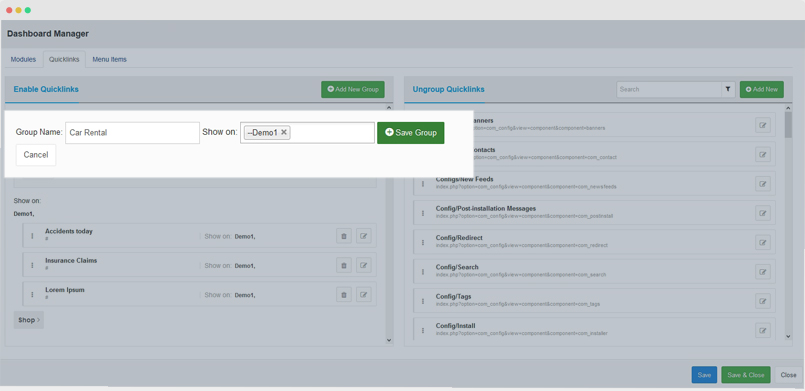
Task: Delete the Insurance Claims quicklink
Action: point(344,265)
